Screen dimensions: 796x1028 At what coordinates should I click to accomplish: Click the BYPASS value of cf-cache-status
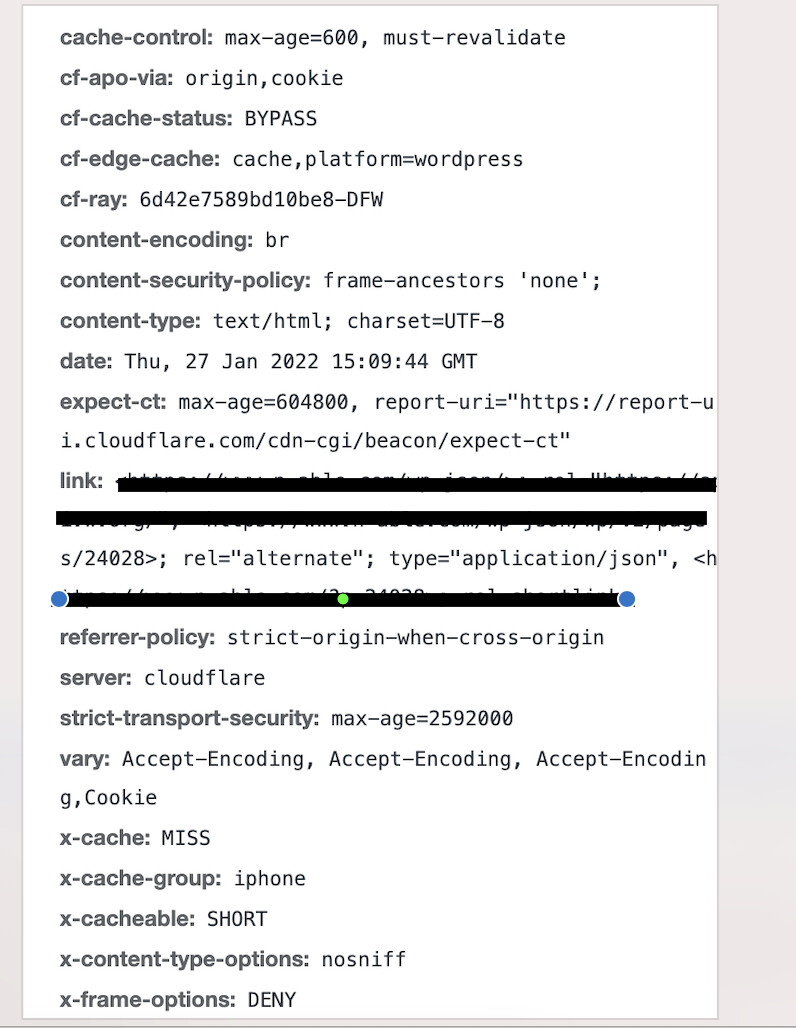click(x=281, y=118)
